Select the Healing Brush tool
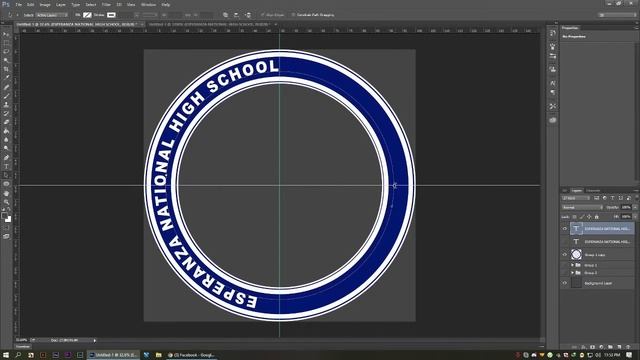Image resolution: width=640 pixels, height=360 pixels. click(6, 87)
